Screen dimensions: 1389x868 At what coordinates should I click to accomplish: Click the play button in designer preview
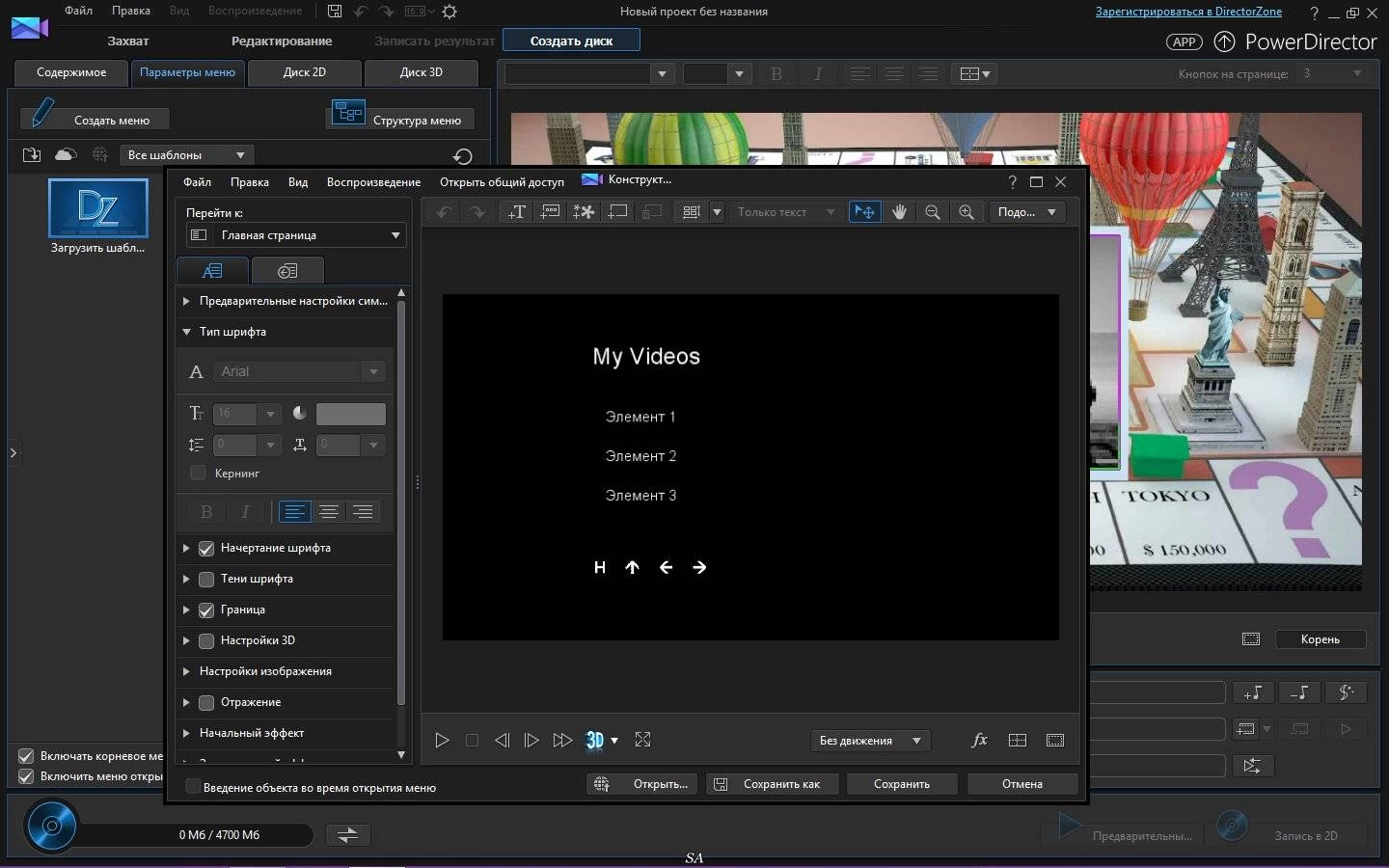(442, 740)
